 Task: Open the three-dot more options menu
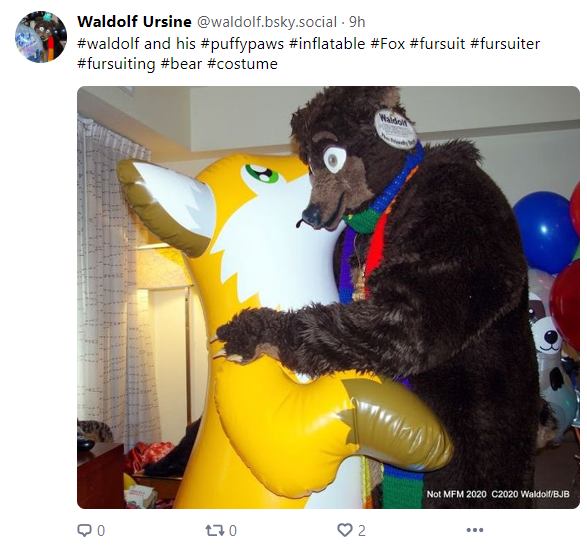[x=475, y=530]
